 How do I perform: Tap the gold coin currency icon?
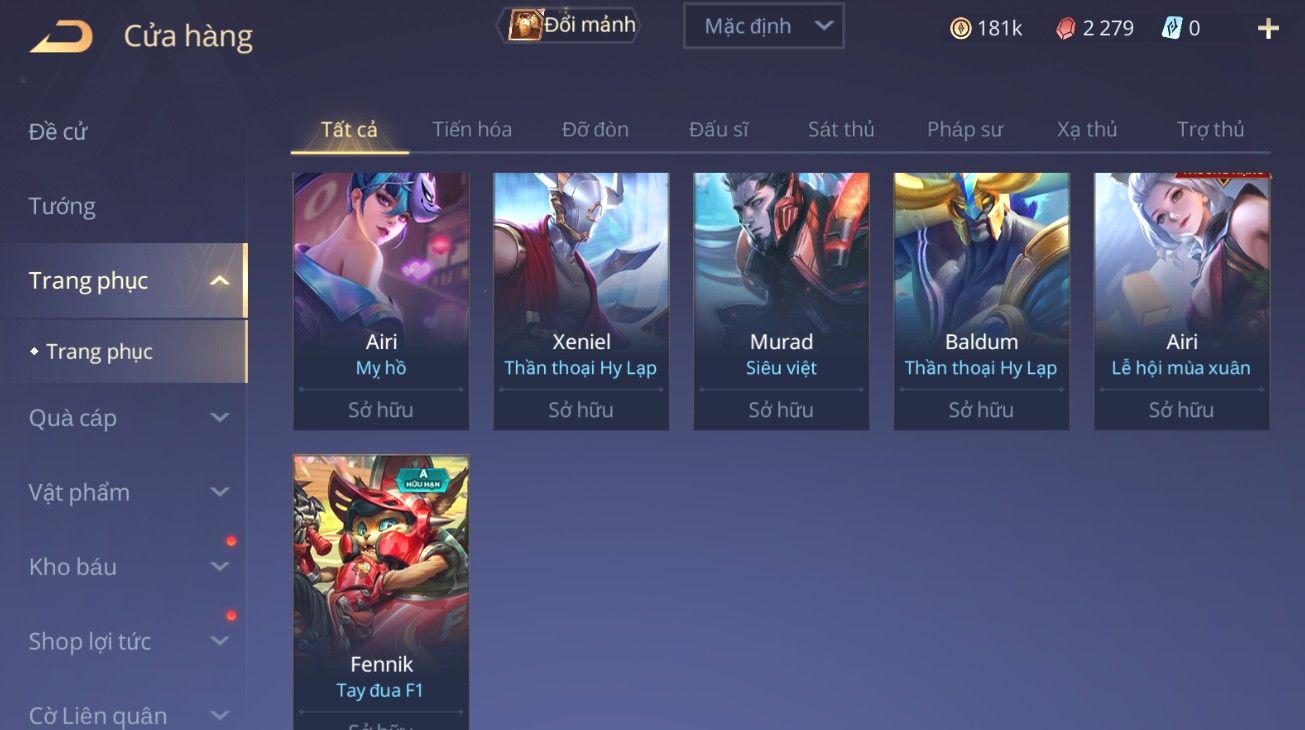[x=960, y=28]
